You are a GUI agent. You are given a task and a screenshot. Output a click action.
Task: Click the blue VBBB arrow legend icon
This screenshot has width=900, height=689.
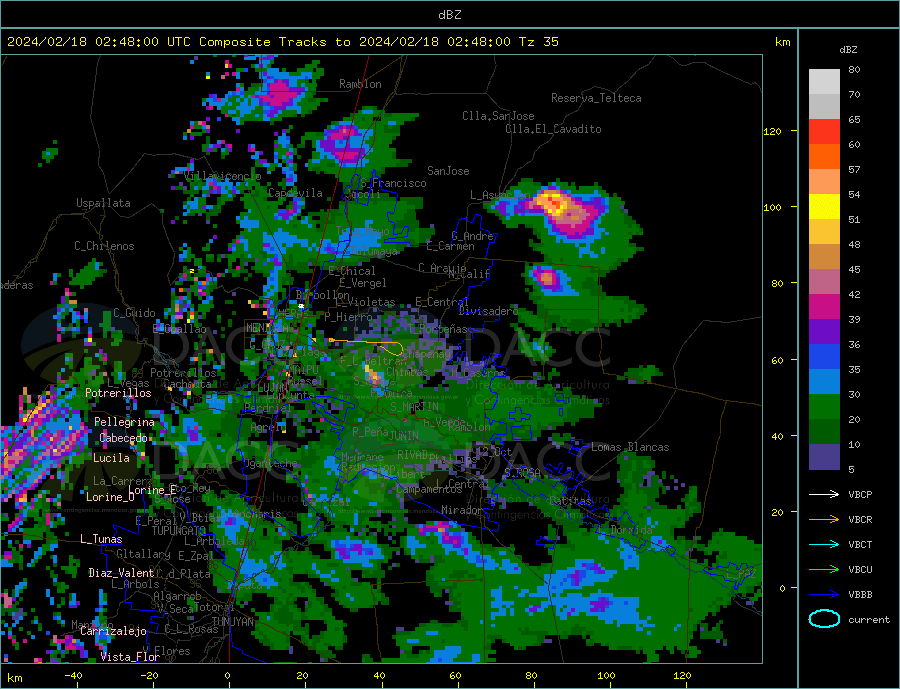point(824,594)
